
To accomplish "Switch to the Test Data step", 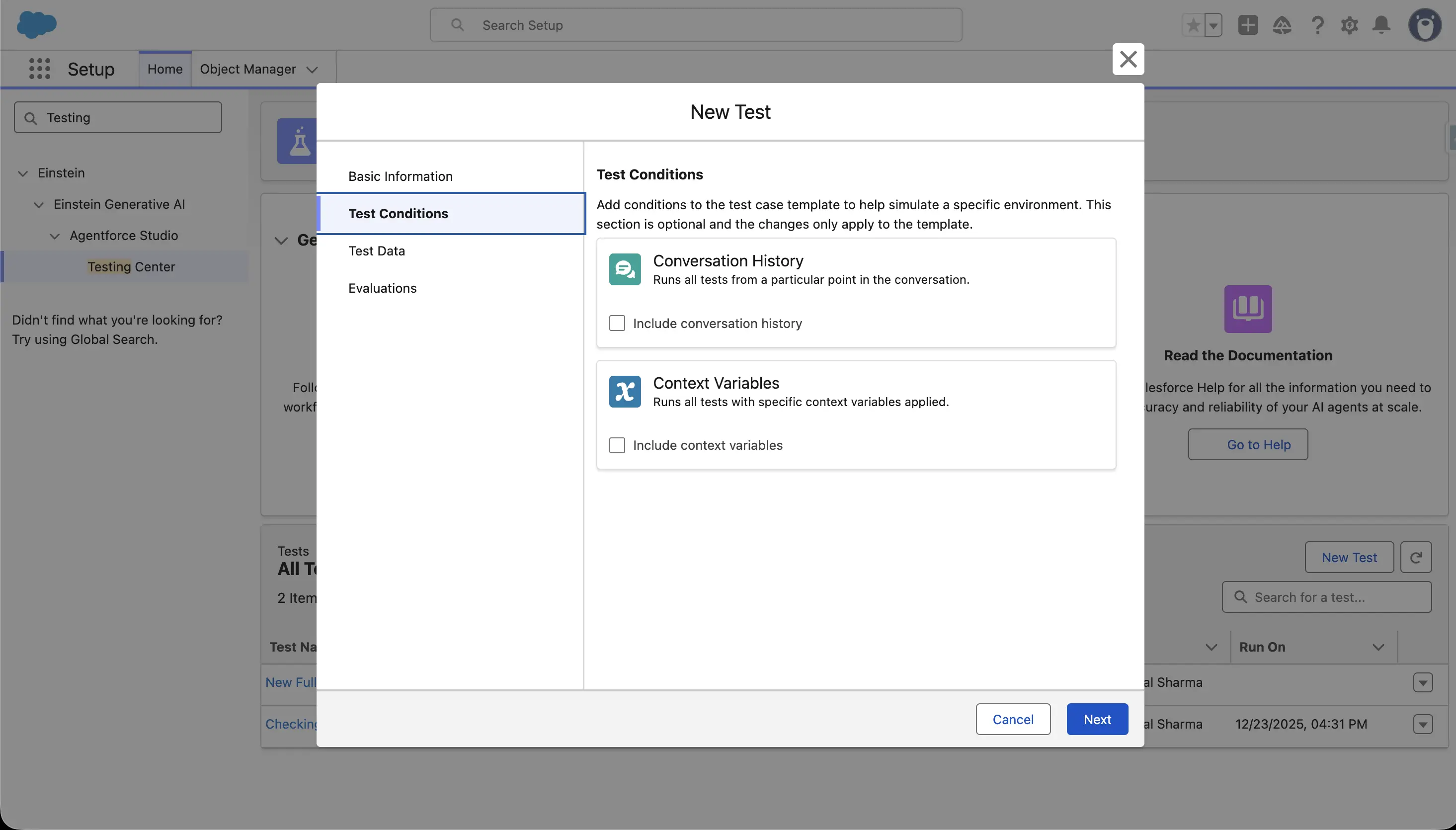I will [x=377, y=251].
